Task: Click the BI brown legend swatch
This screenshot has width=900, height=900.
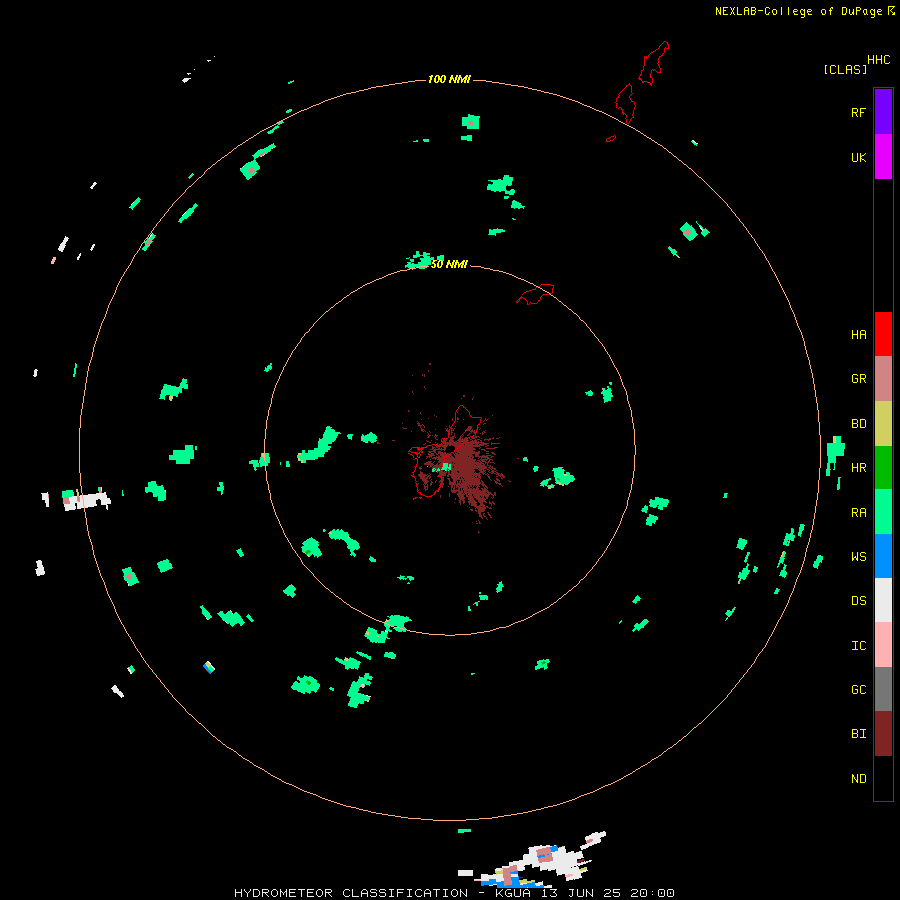Action: coord(883,734)
